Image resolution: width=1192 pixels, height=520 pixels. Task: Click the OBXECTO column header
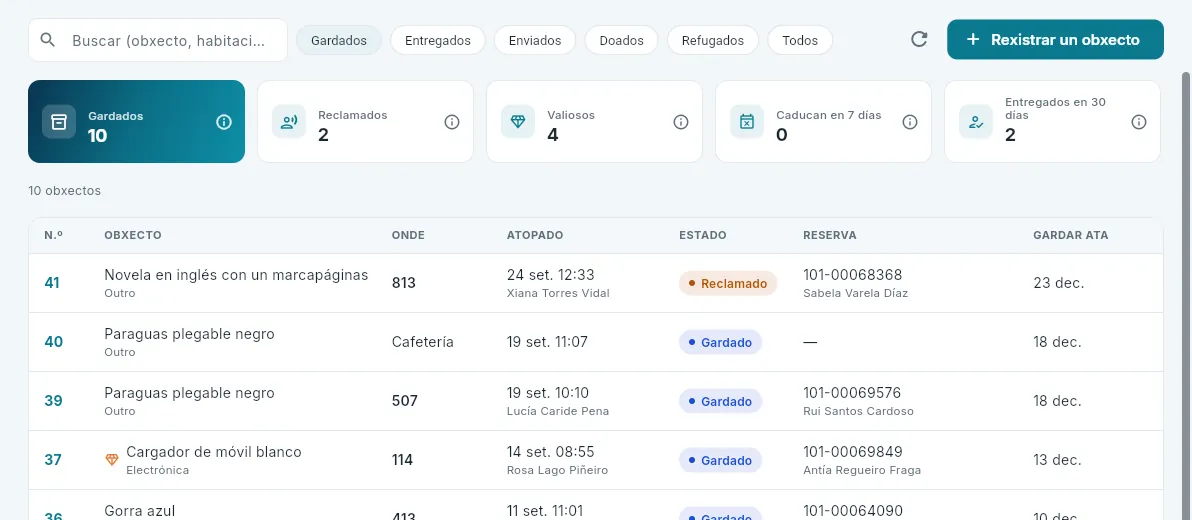pyautogui.click(x=133, y=236)
